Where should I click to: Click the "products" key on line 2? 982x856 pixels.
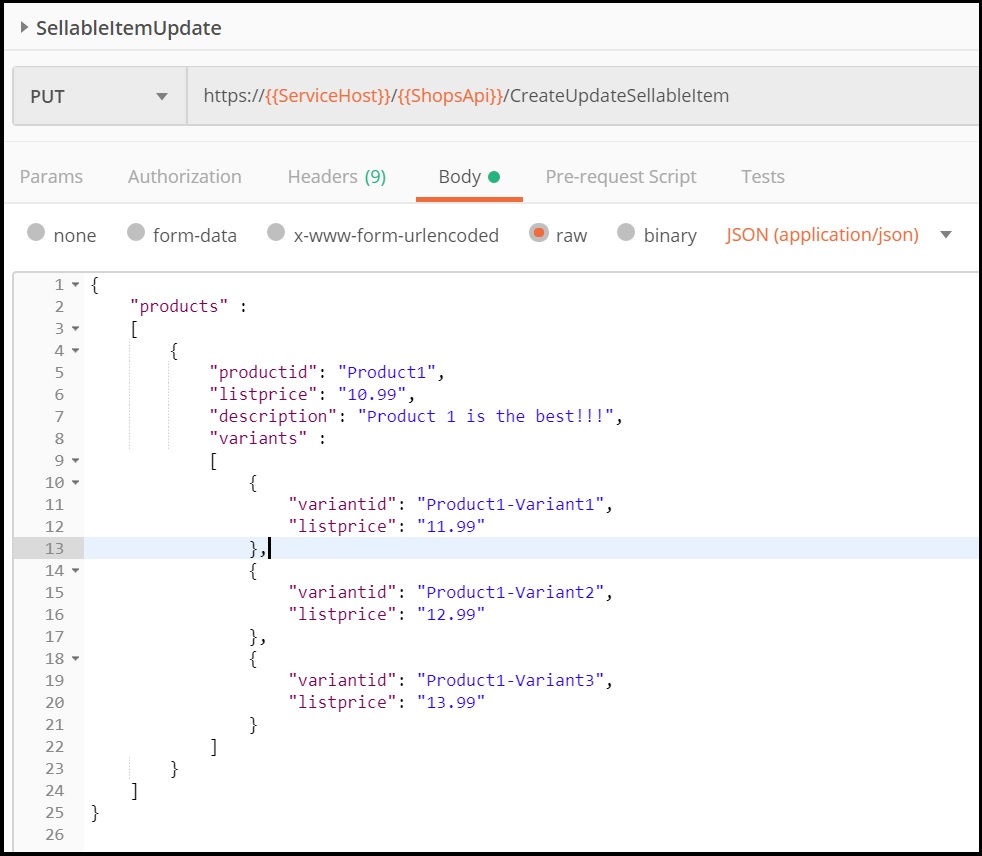coord(178,306)
